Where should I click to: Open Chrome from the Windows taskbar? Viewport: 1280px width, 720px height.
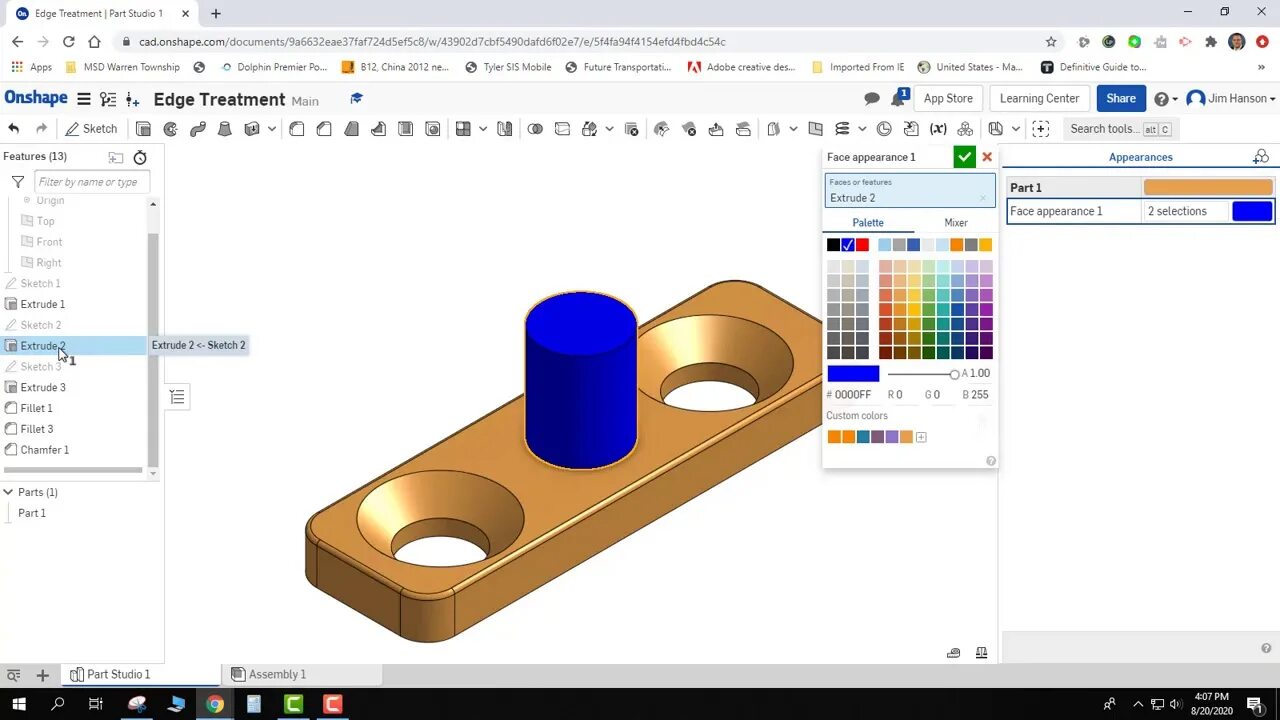pos(214,704)
